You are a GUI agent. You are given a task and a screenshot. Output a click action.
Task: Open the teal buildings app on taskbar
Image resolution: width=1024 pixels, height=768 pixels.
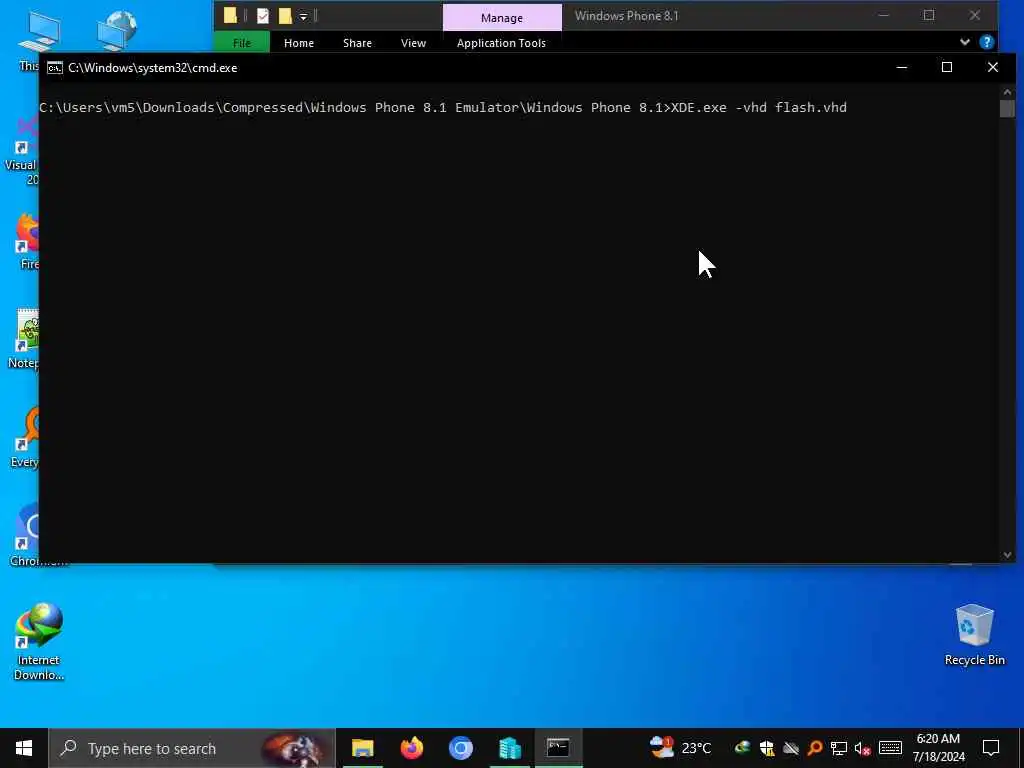point(509,748)
